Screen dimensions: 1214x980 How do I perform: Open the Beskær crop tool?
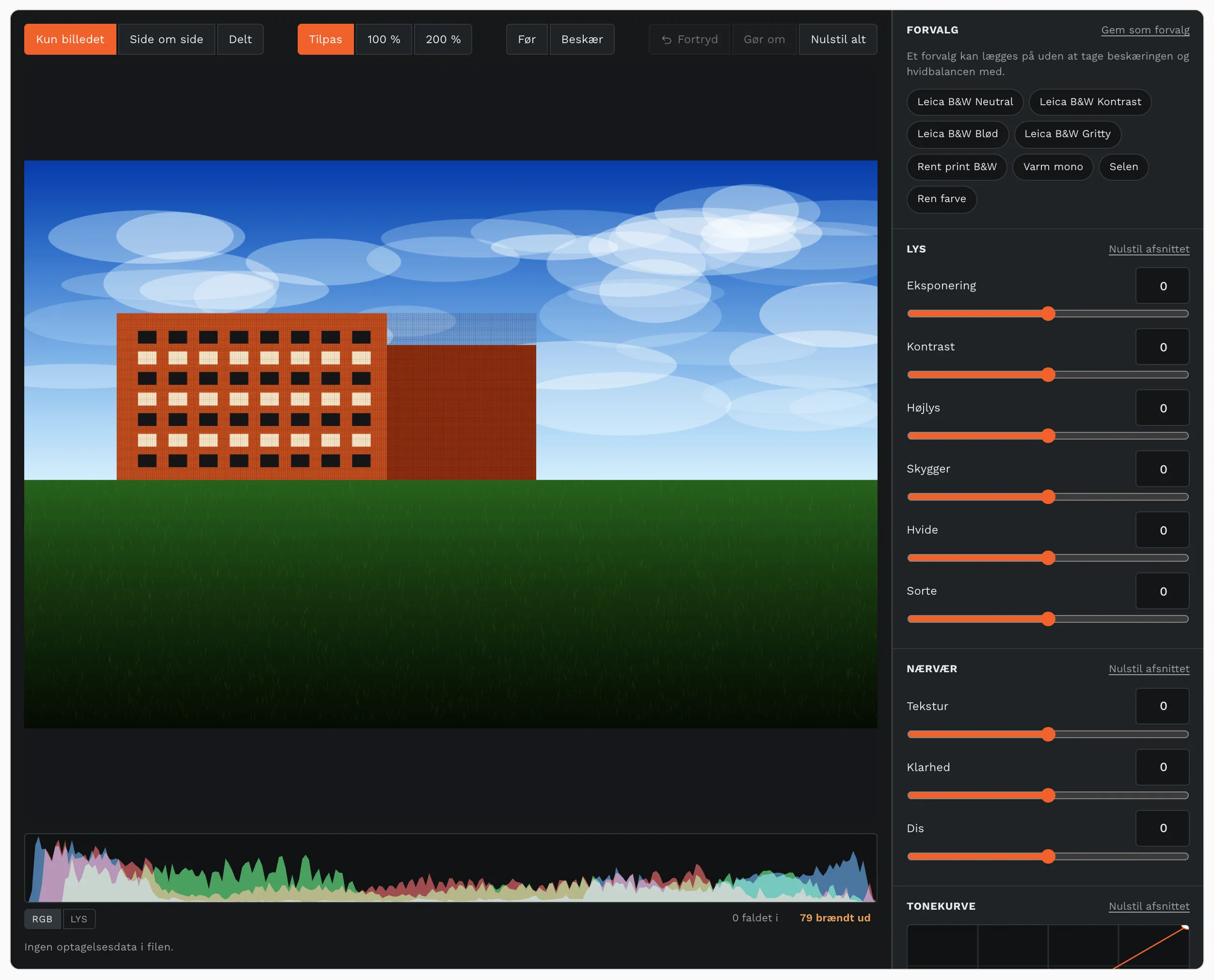[582, 39]
